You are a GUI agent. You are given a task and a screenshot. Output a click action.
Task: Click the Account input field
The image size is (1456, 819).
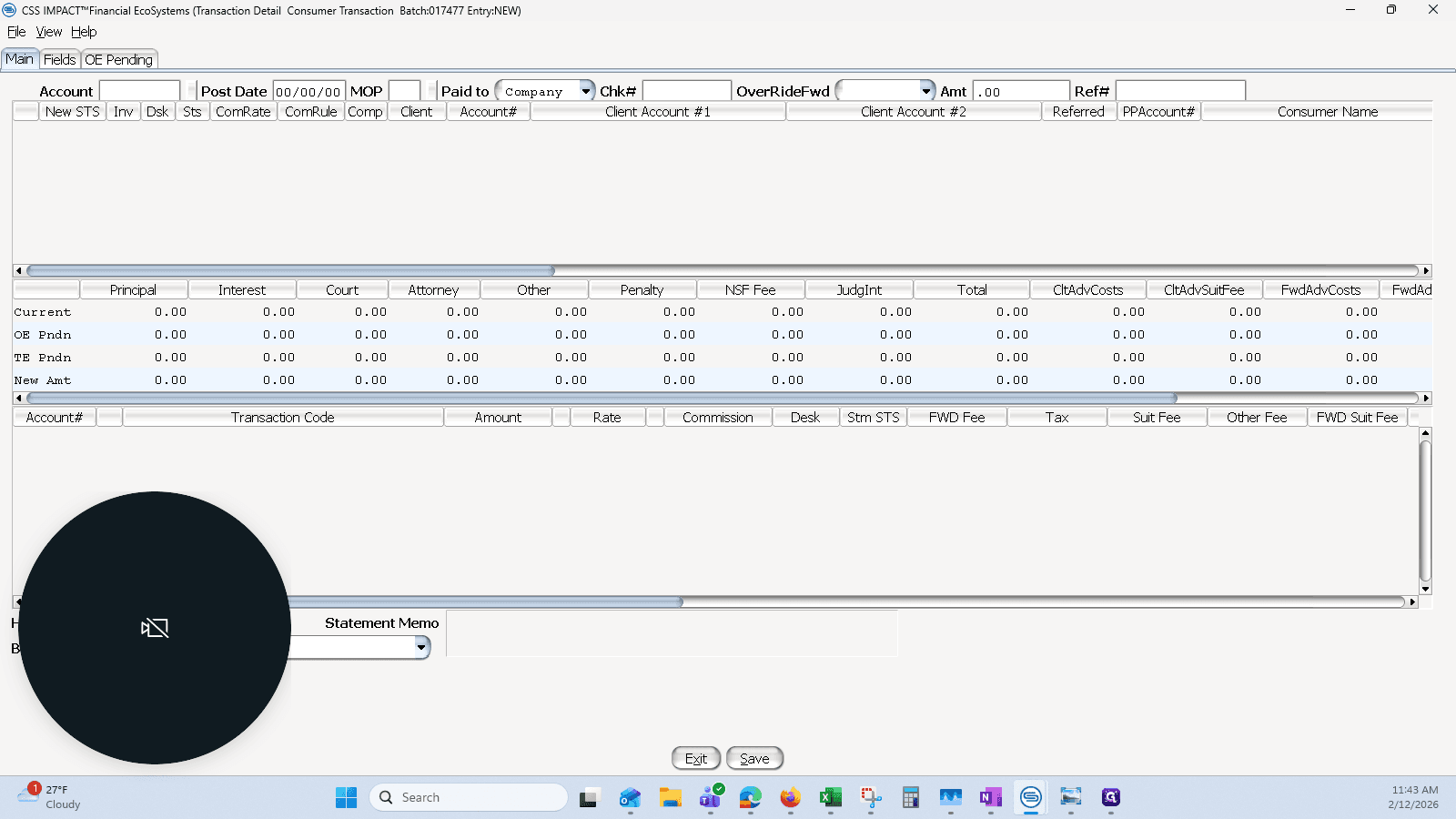coord(139,91)
